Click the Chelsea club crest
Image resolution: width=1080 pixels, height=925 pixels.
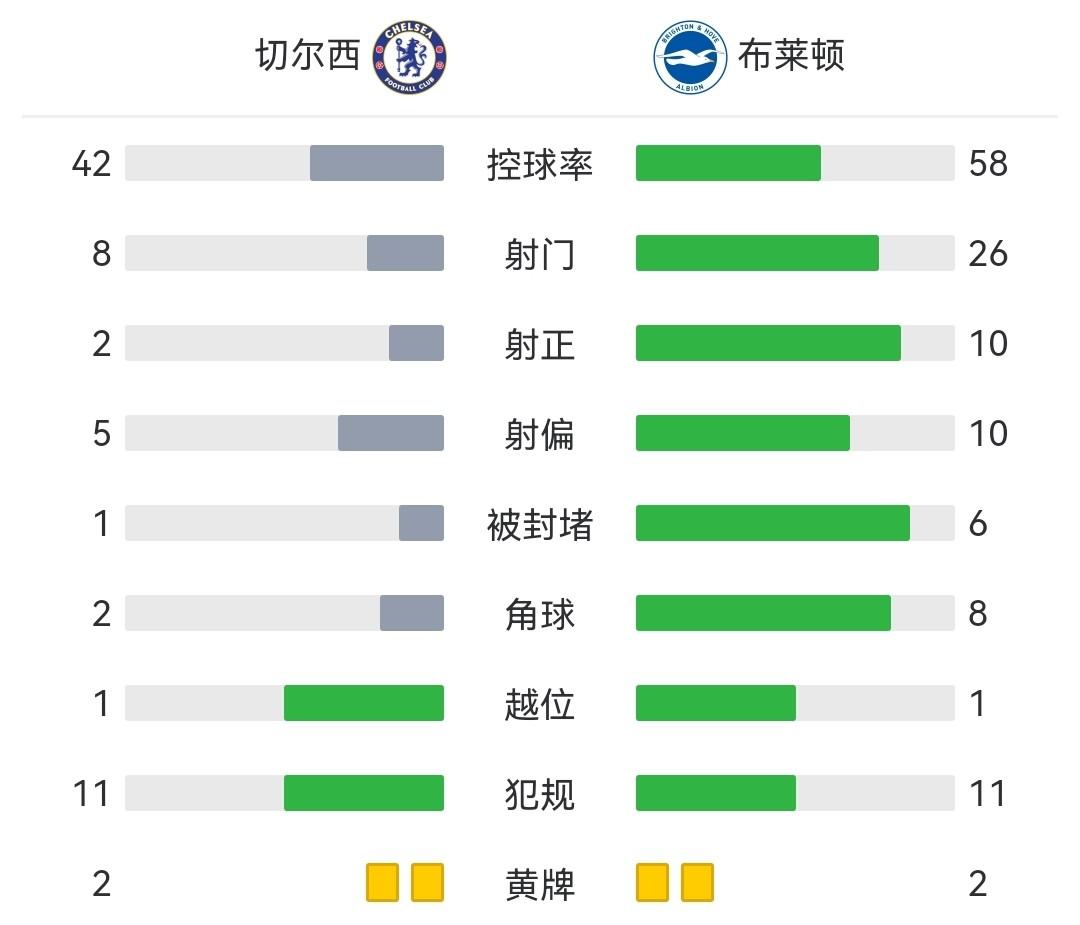click(x=409, y=58)
